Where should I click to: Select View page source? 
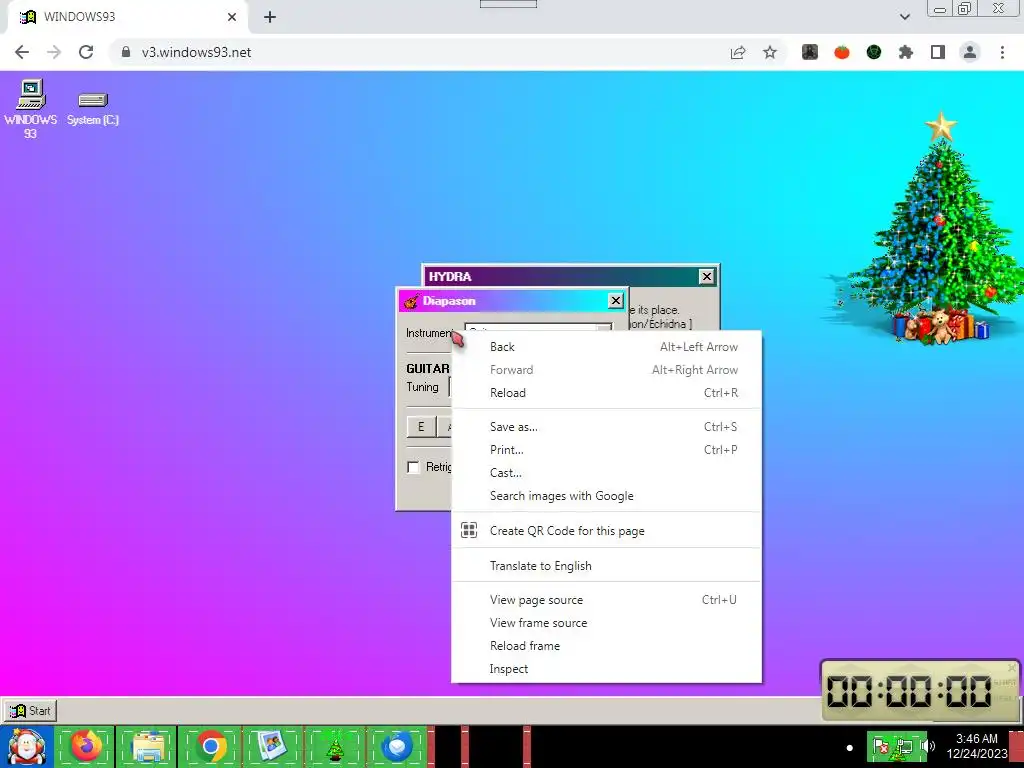pyautogui.click(x=607, y=600)
